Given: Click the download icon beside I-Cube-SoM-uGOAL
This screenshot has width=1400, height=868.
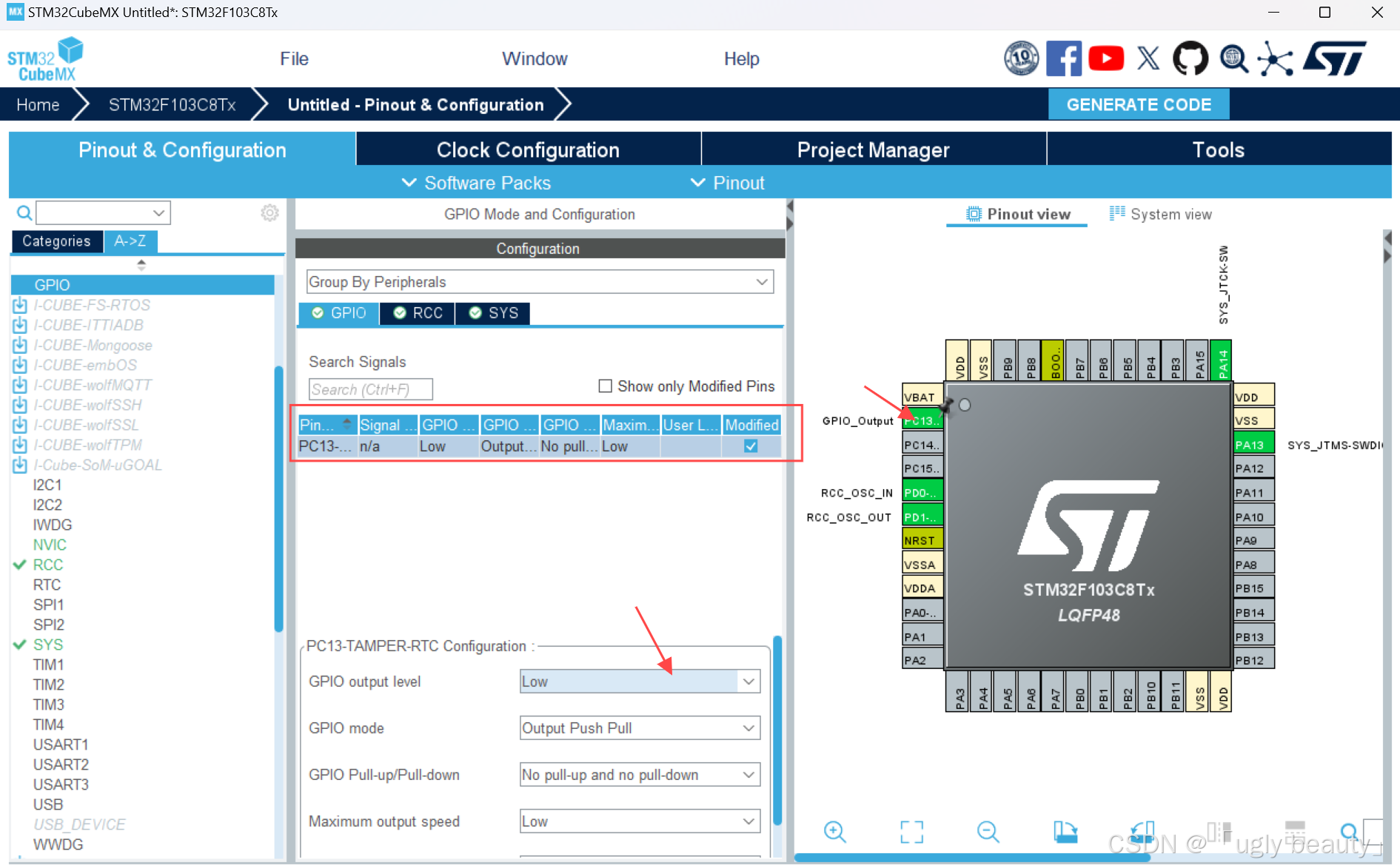Looking at the screenshot, I should point(20,465).
